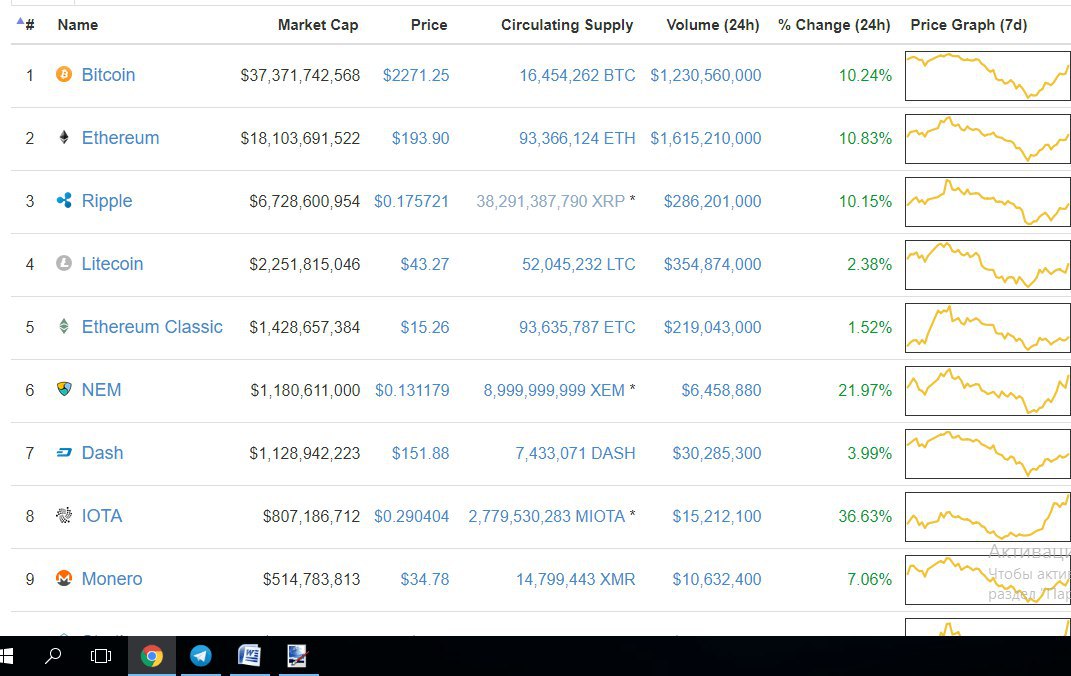Click Ripple price $0.175721
Viewport: 1071px width, 676px height.
pyautogui.click(x=411, y=201)
